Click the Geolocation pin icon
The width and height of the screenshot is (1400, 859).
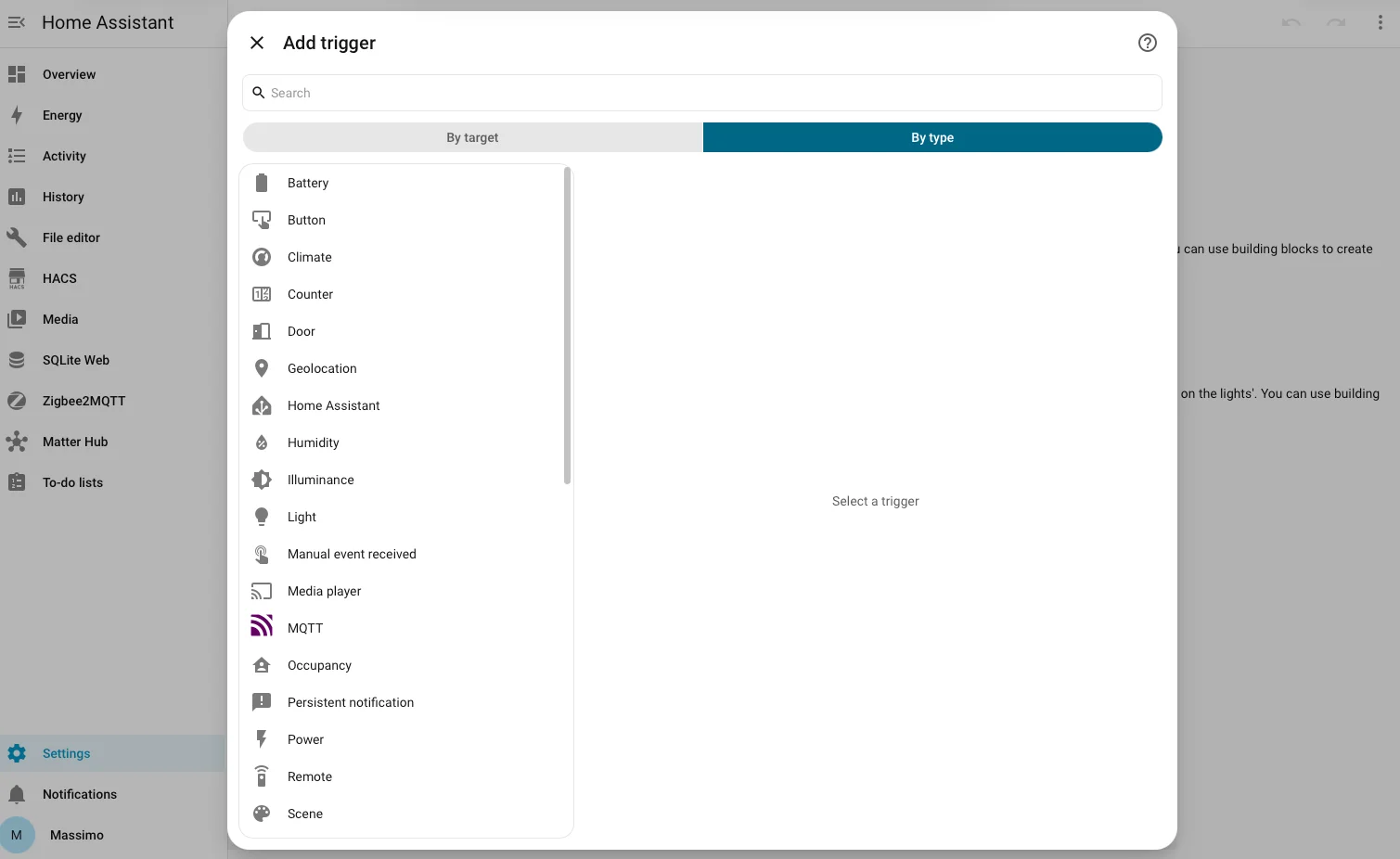(x=262, y=368)
